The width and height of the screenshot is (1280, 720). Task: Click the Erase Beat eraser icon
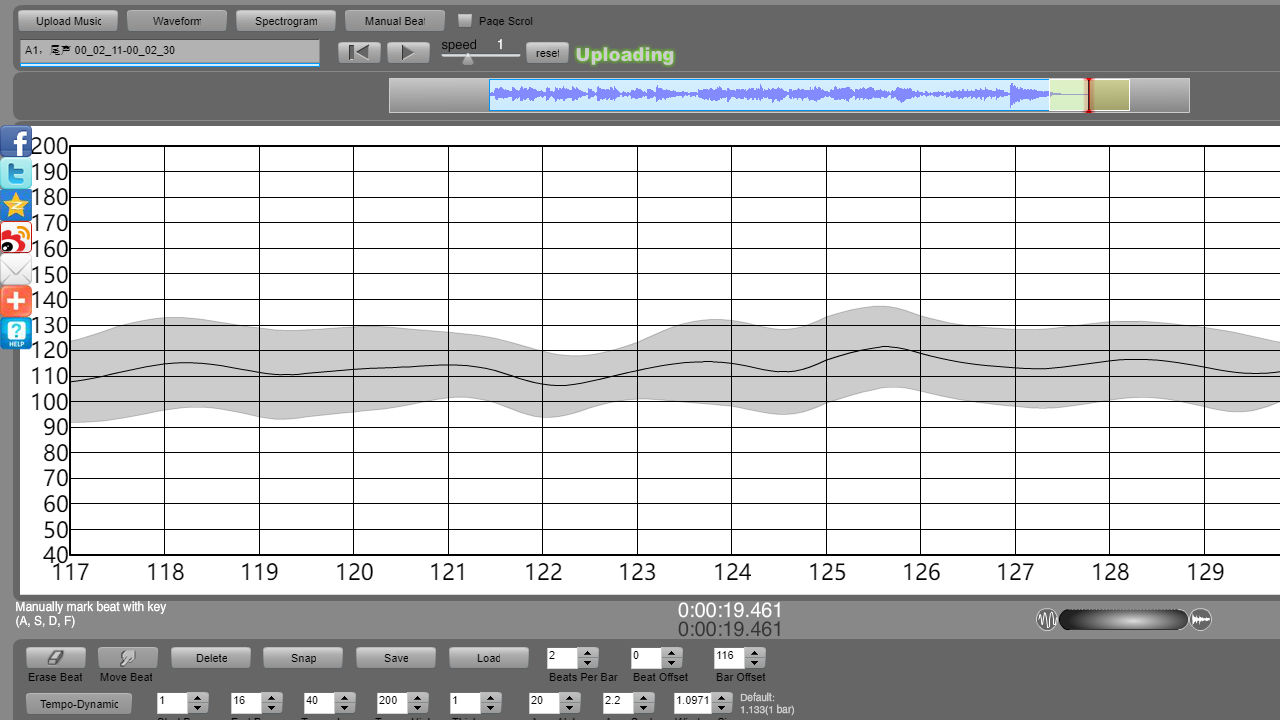point(55,657)
